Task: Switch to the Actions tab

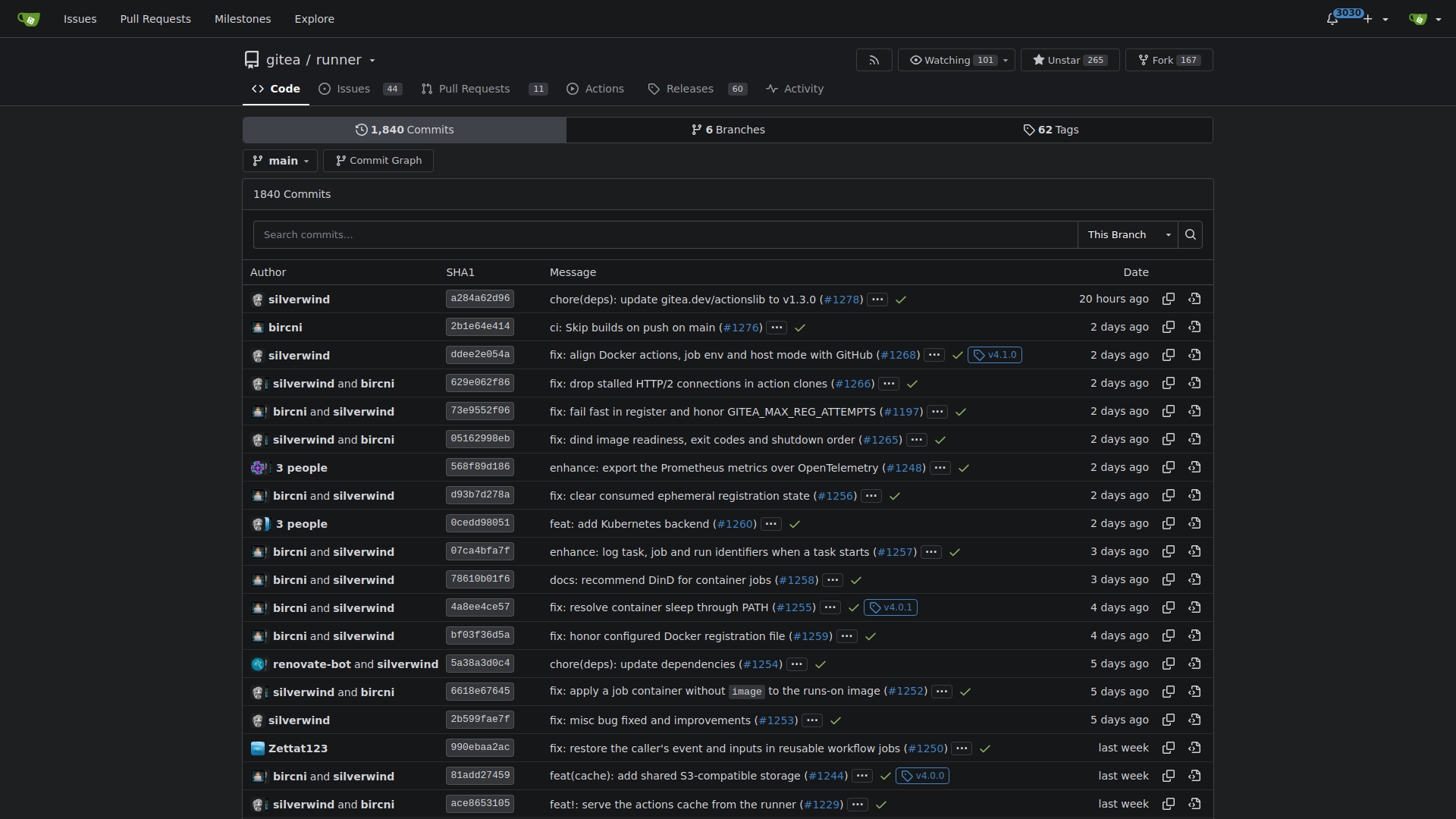Action: click(x=595, y=89)
